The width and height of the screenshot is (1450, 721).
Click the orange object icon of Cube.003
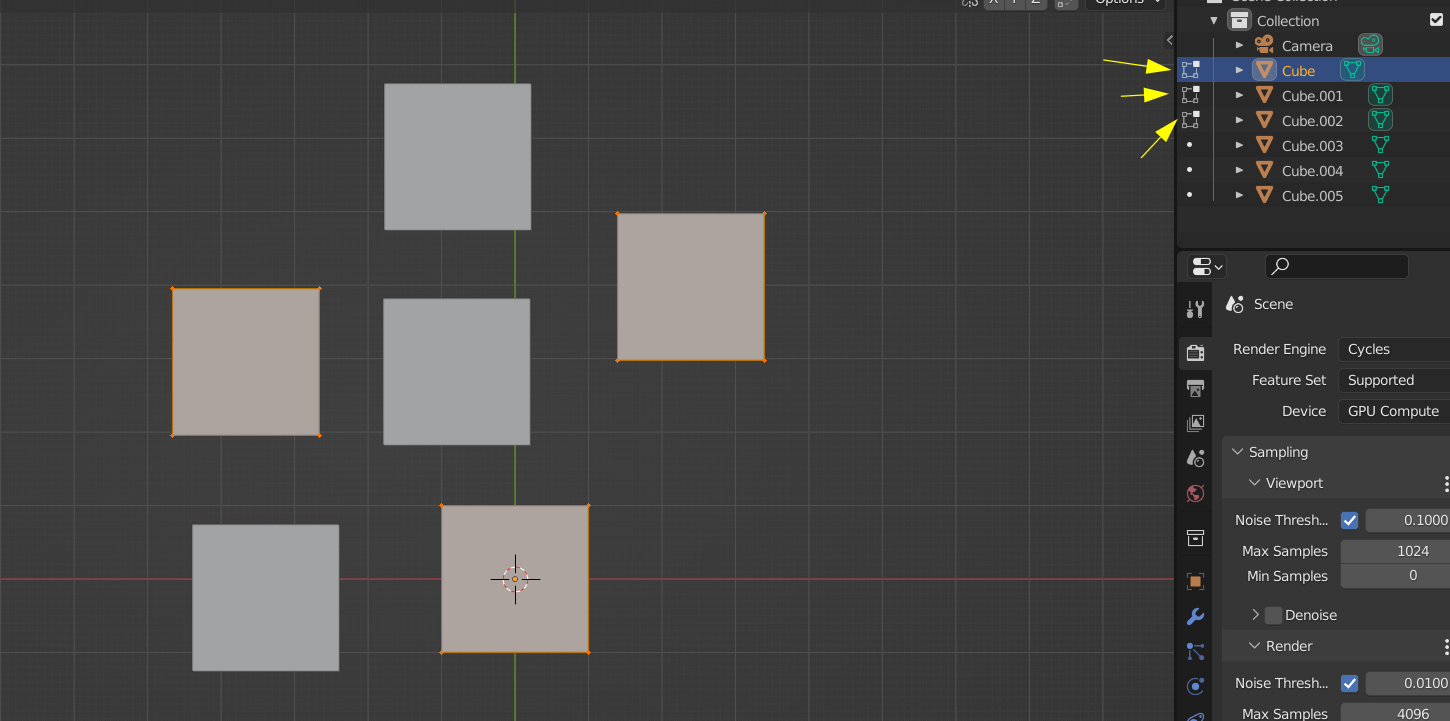1264,145
